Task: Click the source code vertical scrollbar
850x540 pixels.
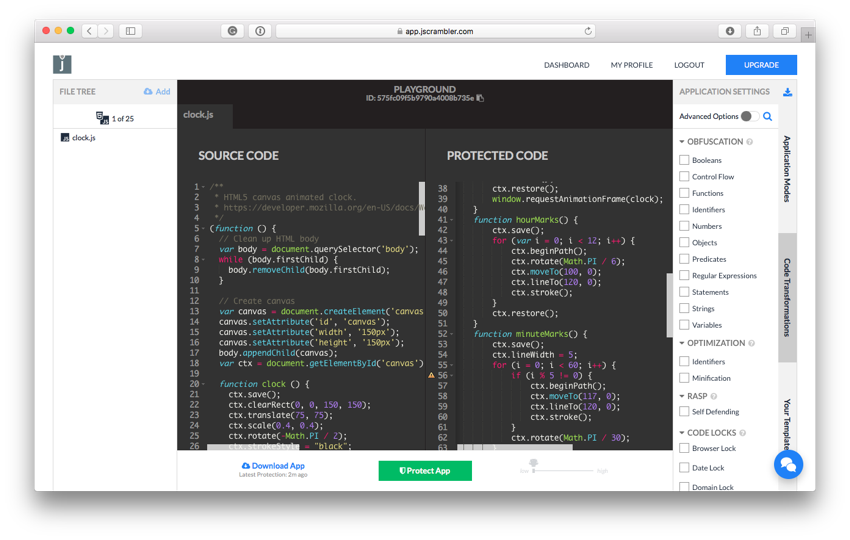Action: [422, 209]
